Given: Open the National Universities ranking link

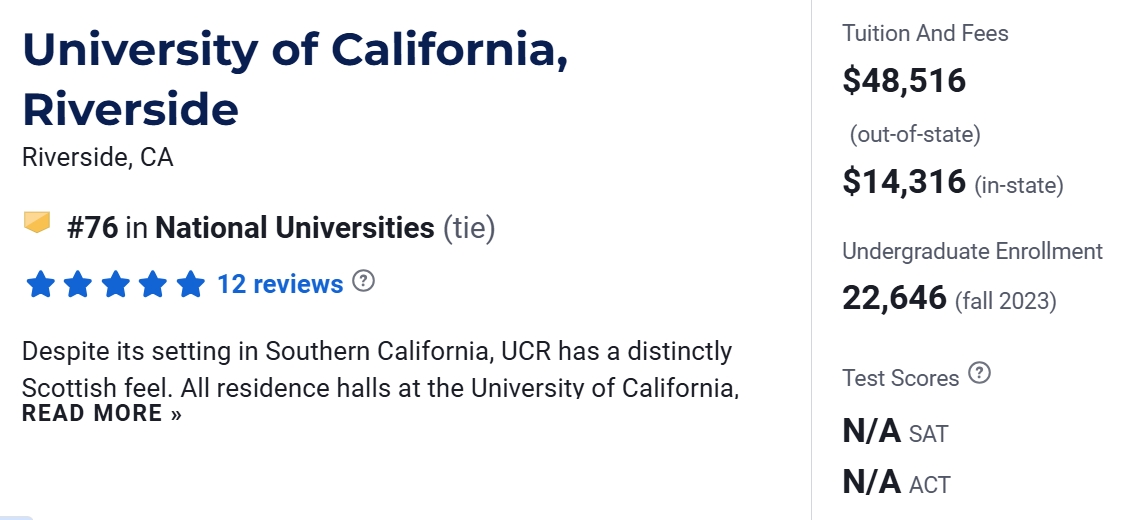Looking at the screenshot, I should [x=295, y=228].
